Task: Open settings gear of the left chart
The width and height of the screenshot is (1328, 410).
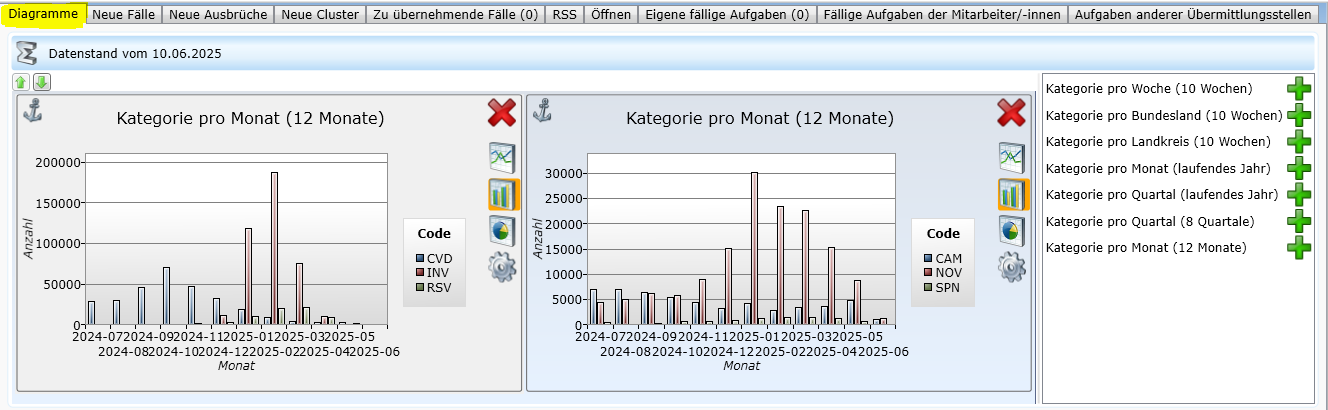Action: (x=502, y=267)
